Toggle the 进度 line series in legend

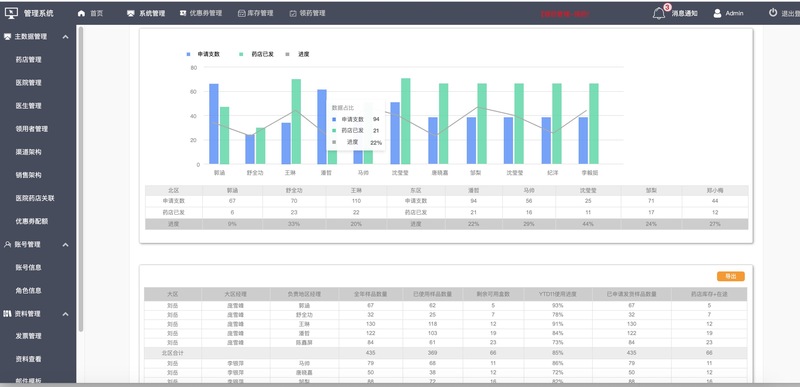tap(298, 54)
